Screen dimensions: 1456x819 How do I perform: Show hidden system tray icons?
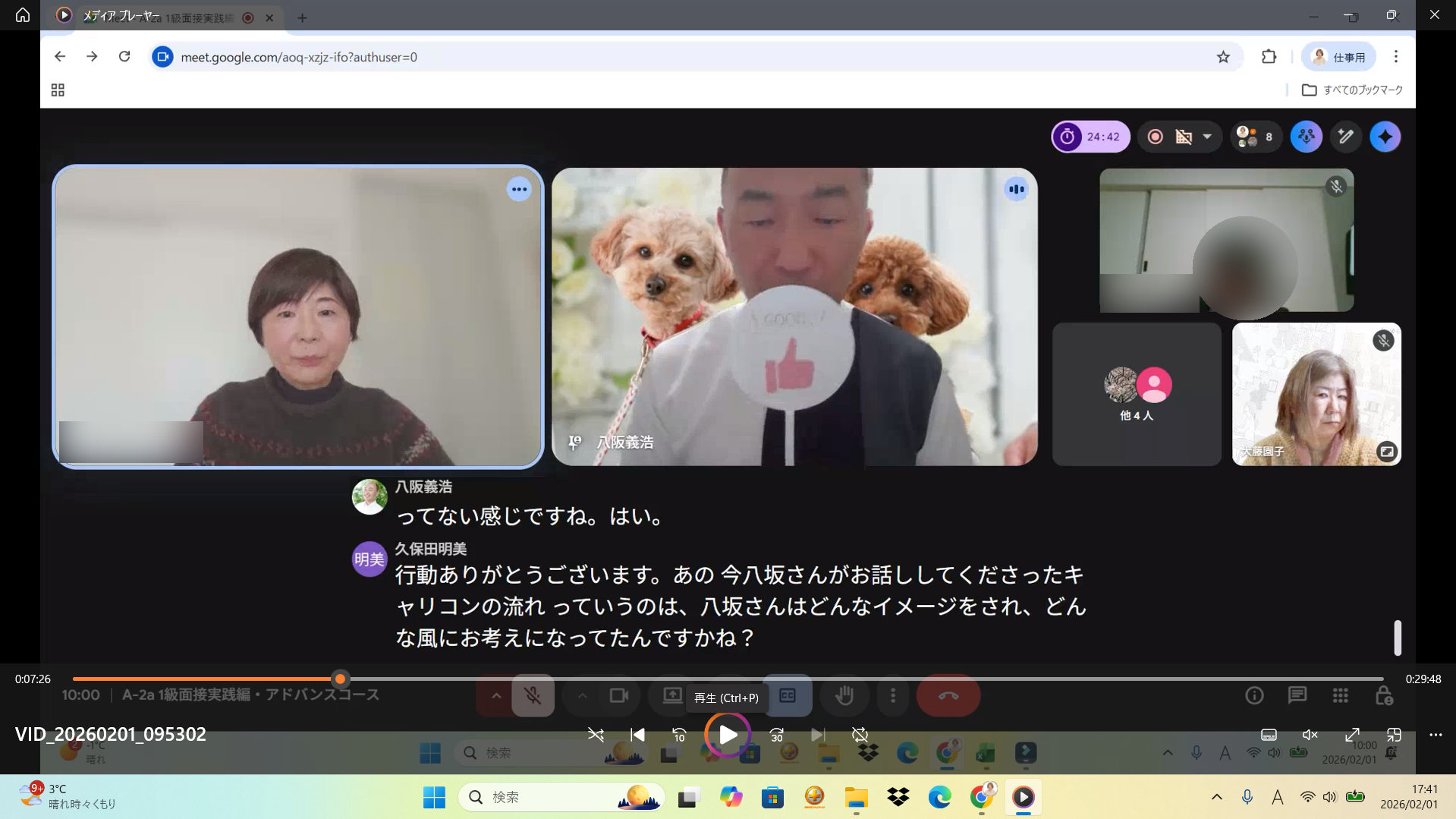(x=1216, y=797)
